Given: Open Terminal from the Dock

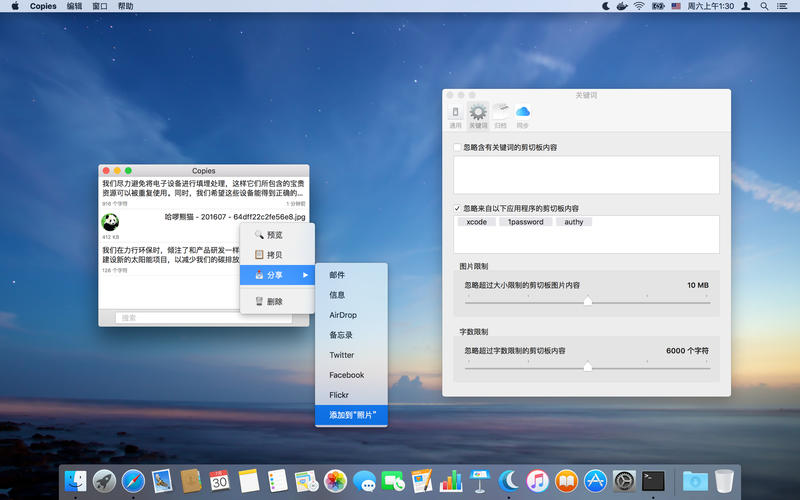Looking at the screenshot, I should [654, 481].
